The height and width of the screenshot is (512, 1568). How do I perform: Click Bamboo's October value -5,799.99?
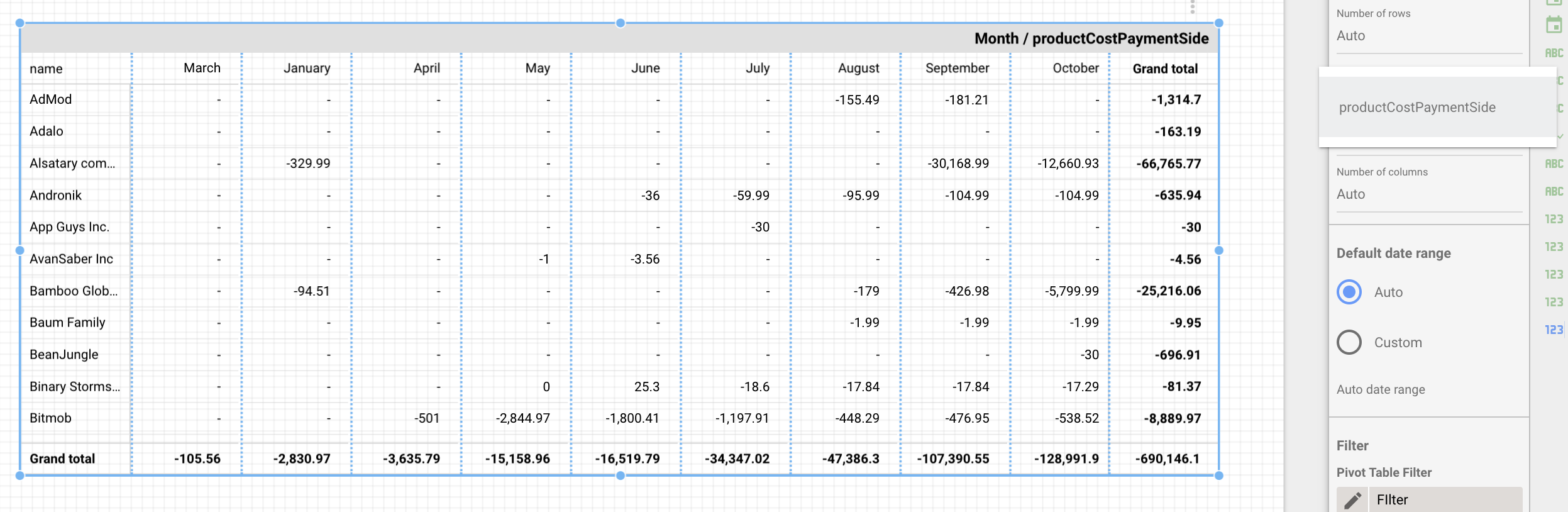(x=1072, y=291)
